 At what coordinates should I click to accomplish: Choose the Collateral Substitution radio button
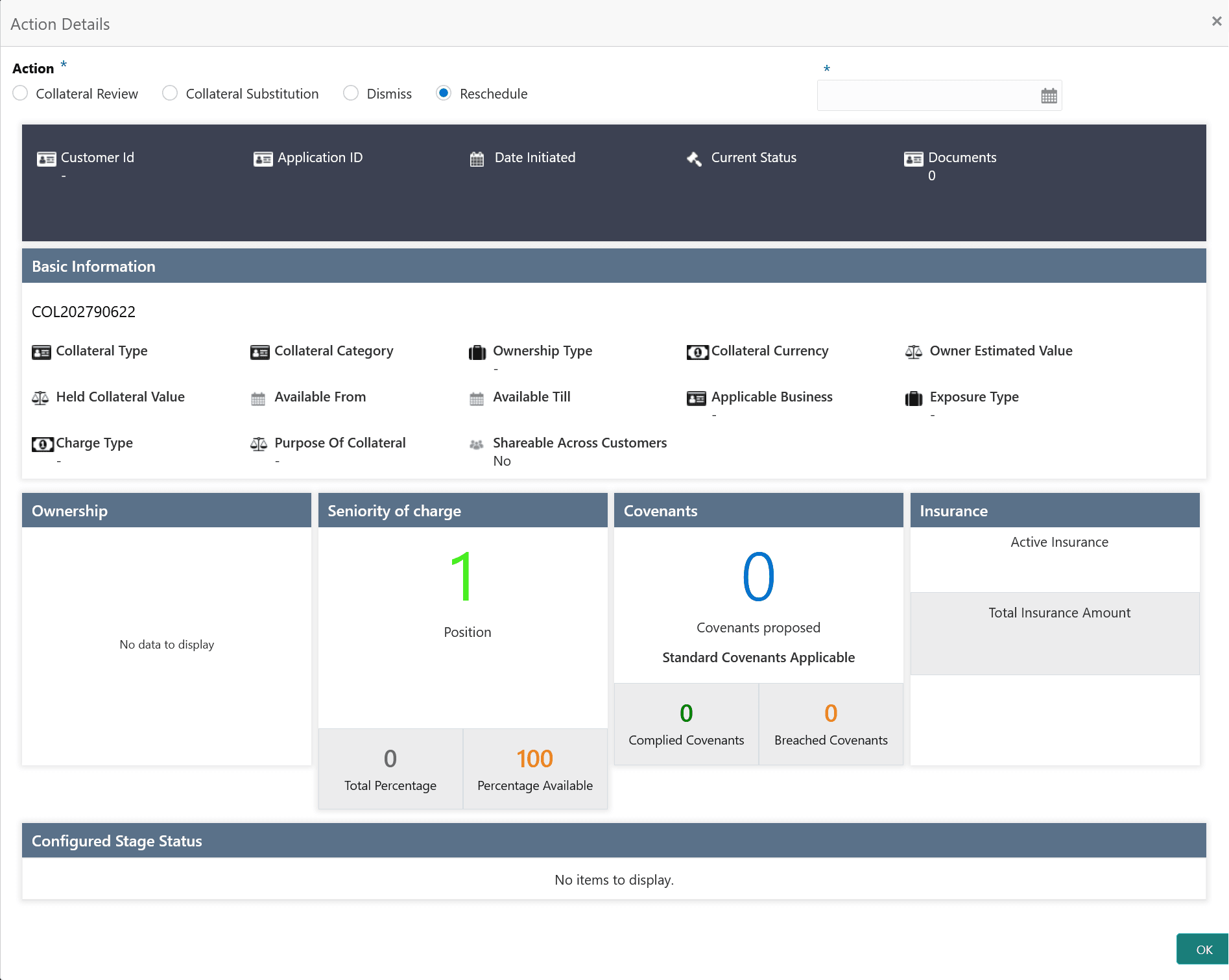(x=170, y=93)
